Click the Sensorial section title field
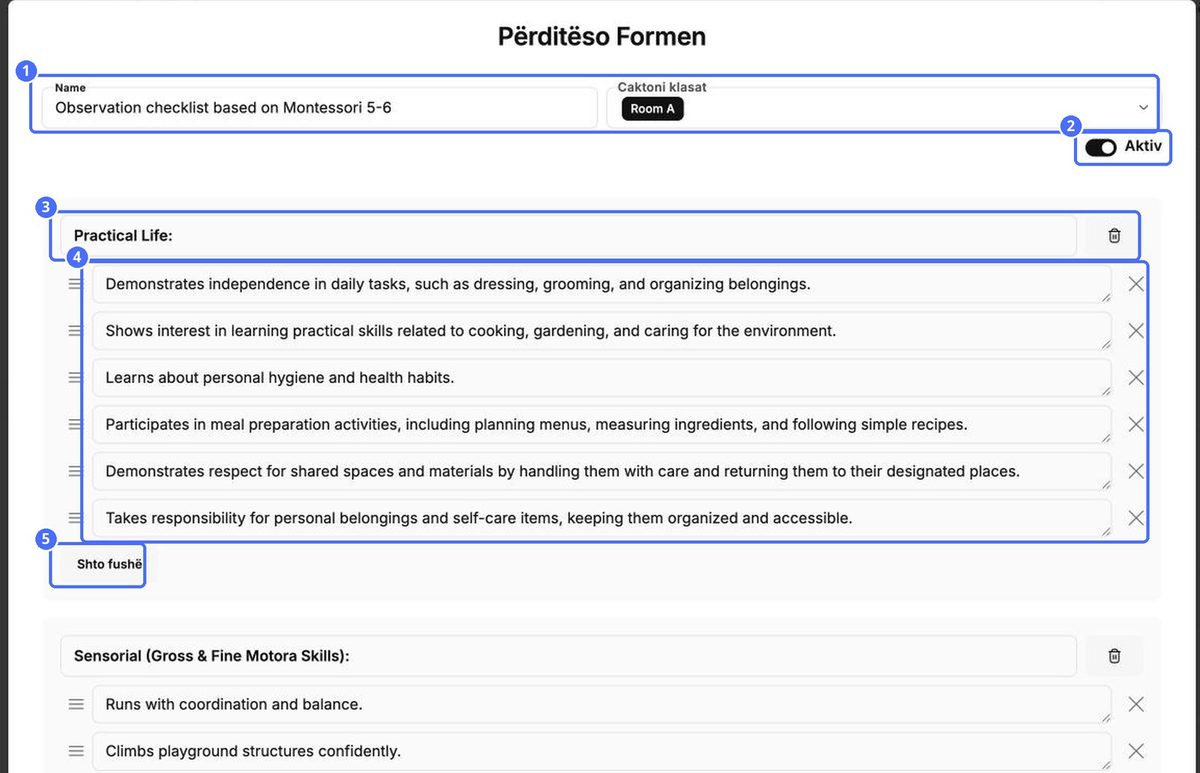The height and width of the screenshot is (773, 1200). 568,656
